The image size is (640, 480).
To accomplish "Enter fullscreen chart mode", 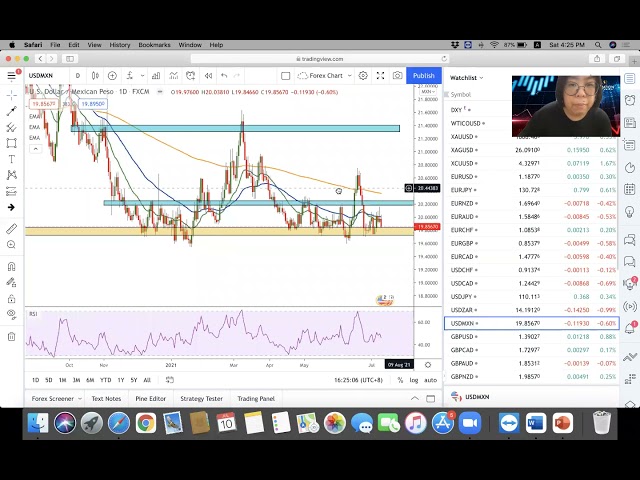I will point(380,76).
